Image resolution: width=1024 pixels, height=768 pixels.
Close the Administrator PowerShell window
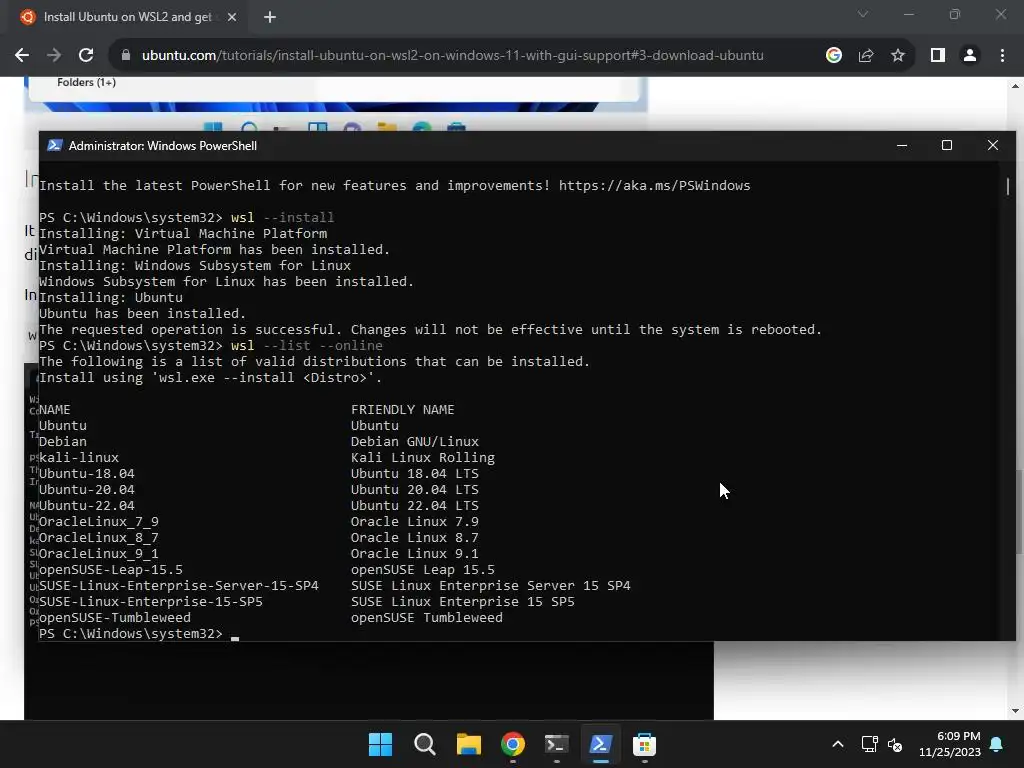(x=993, y=146)
